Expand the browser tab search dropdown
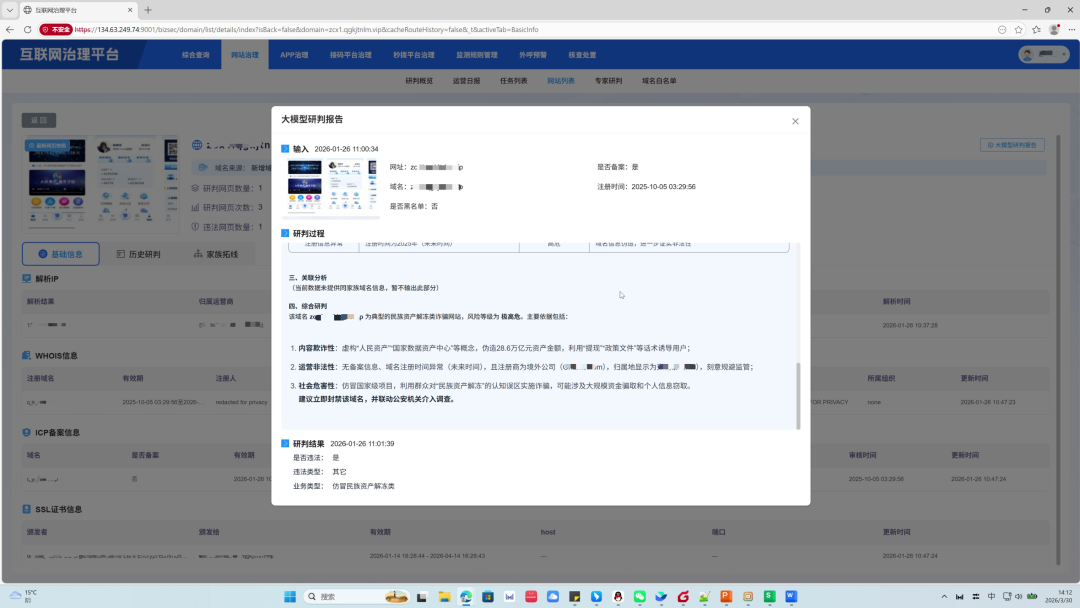Screen dimensions: 1080x608 coord(10,10)
